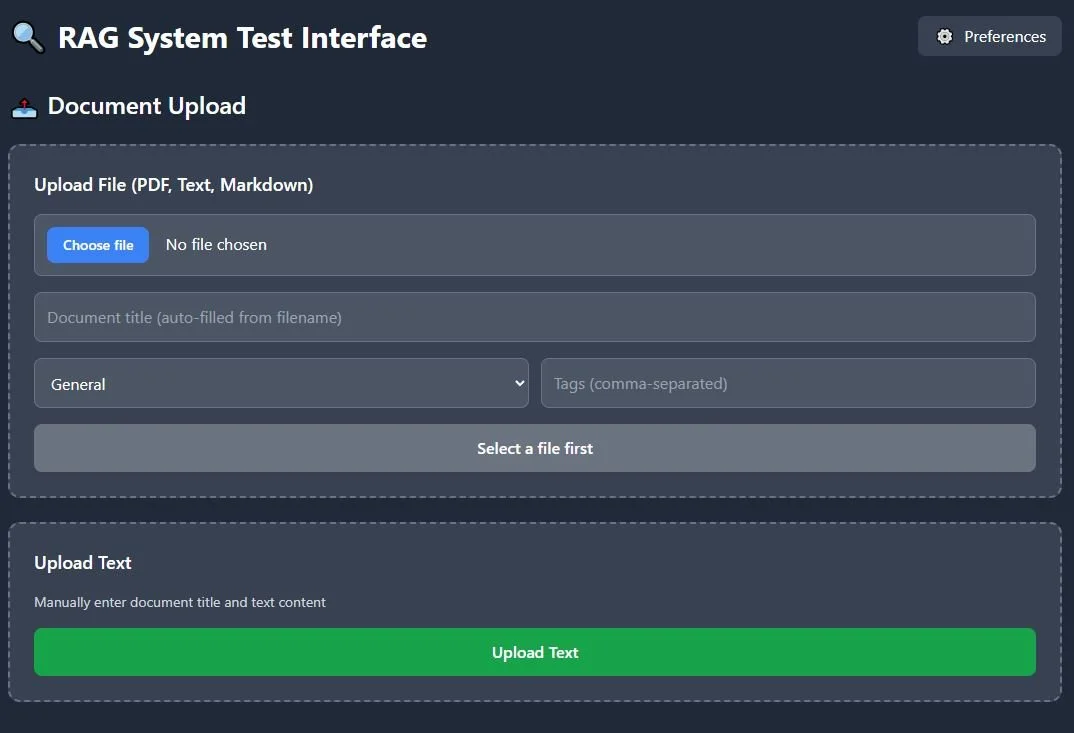Click the gray Select a file first button
Screen dimensions: 1074x733
[x=534, y=449]
